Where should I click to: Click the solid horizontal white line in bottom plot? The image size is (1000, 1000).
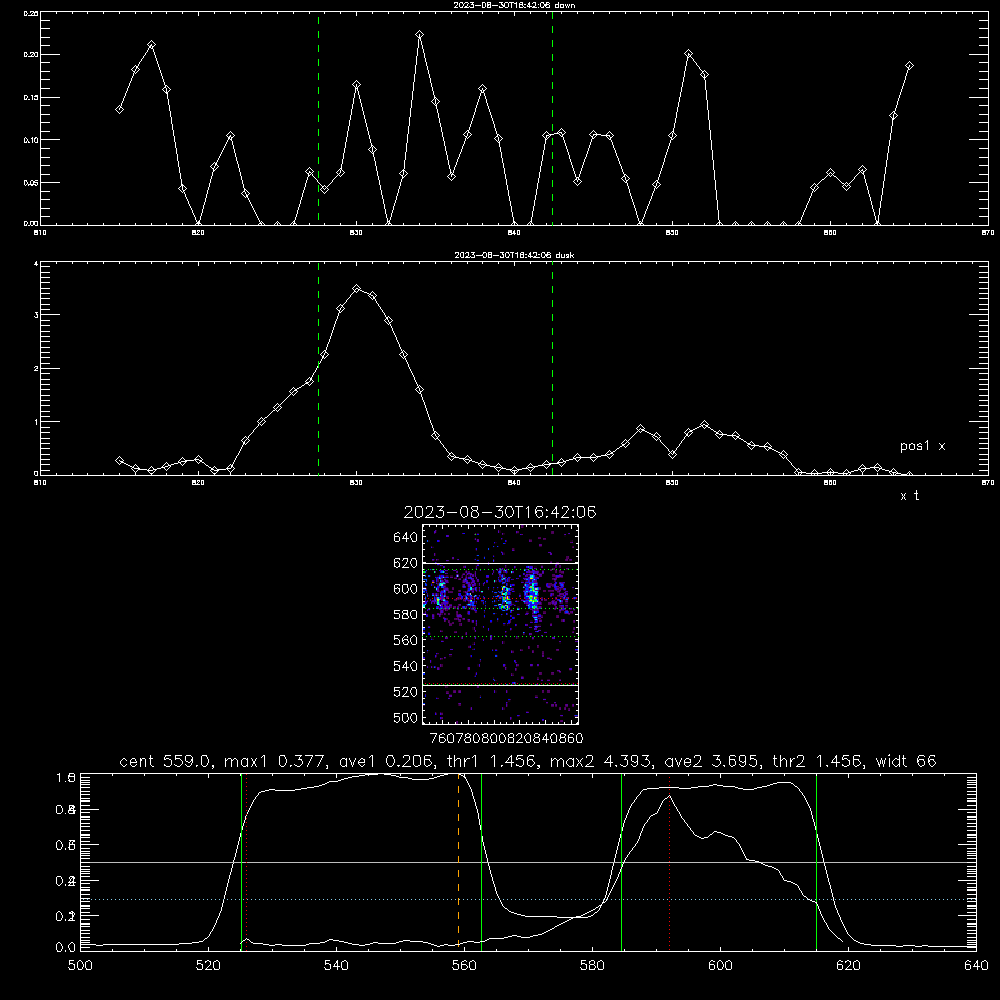(528, 862)
